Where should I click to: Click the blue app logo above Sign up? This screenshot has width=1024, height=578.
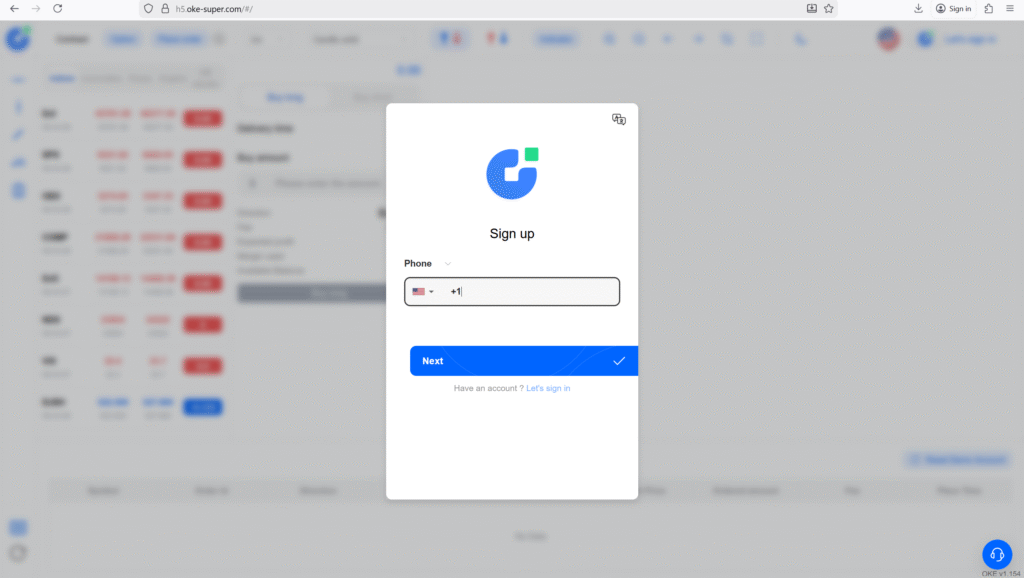[512, 173]
